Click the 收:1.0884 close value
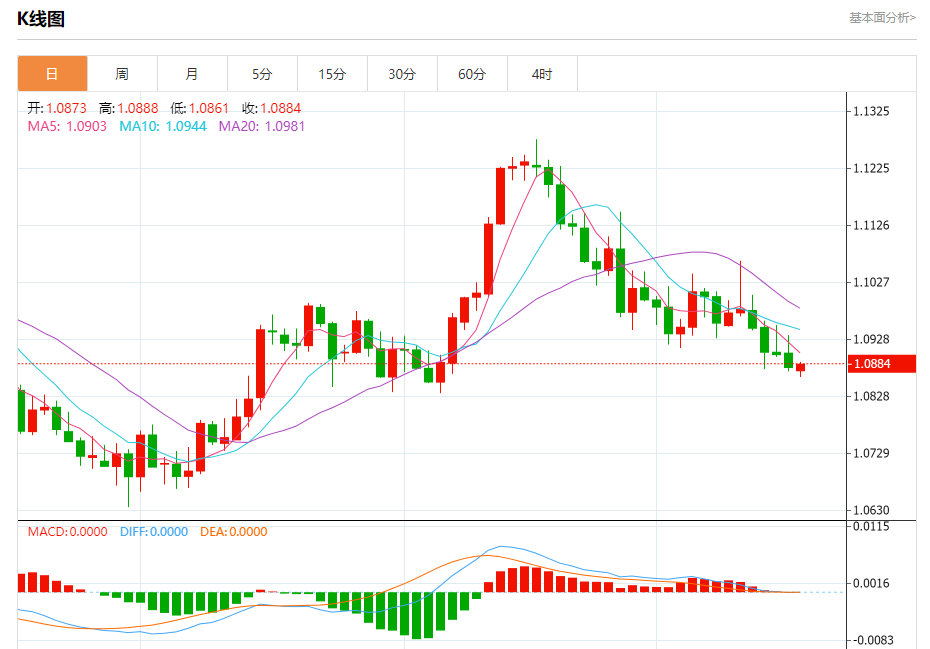Viewport: 930px width, 649px height. 272,108
